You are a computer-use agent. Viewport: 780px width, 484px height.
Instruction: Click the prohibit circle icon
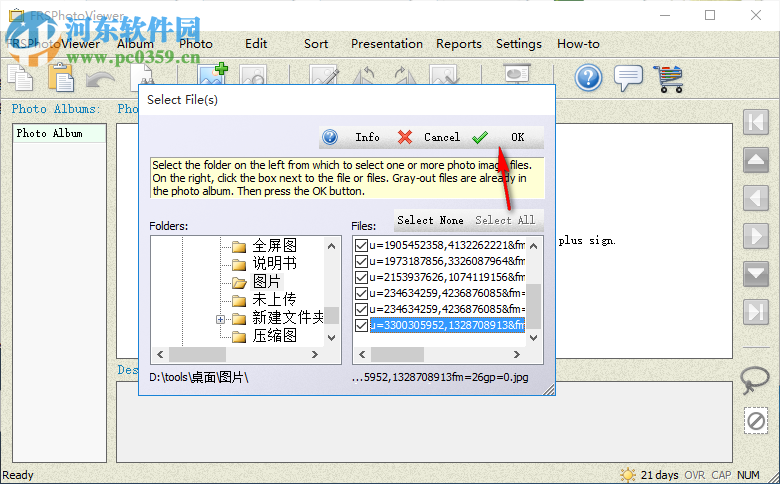pos(756,421)
